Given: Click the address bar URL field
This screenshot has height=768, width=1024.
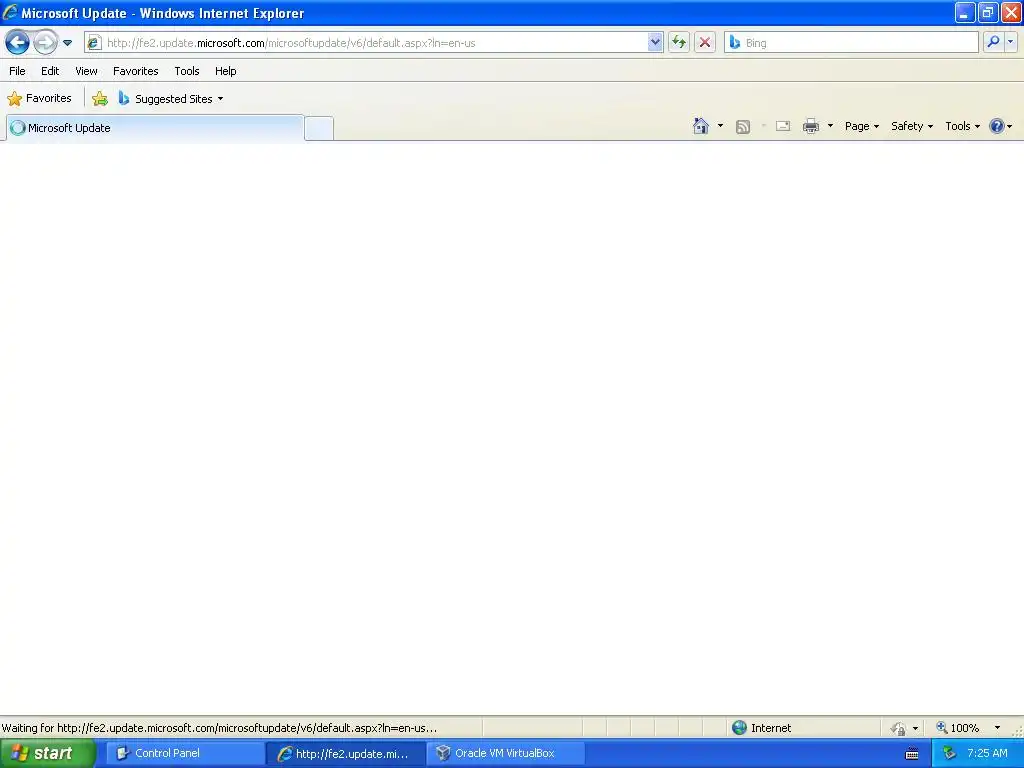Looking at the screenshot, I should tap(376, 43).
